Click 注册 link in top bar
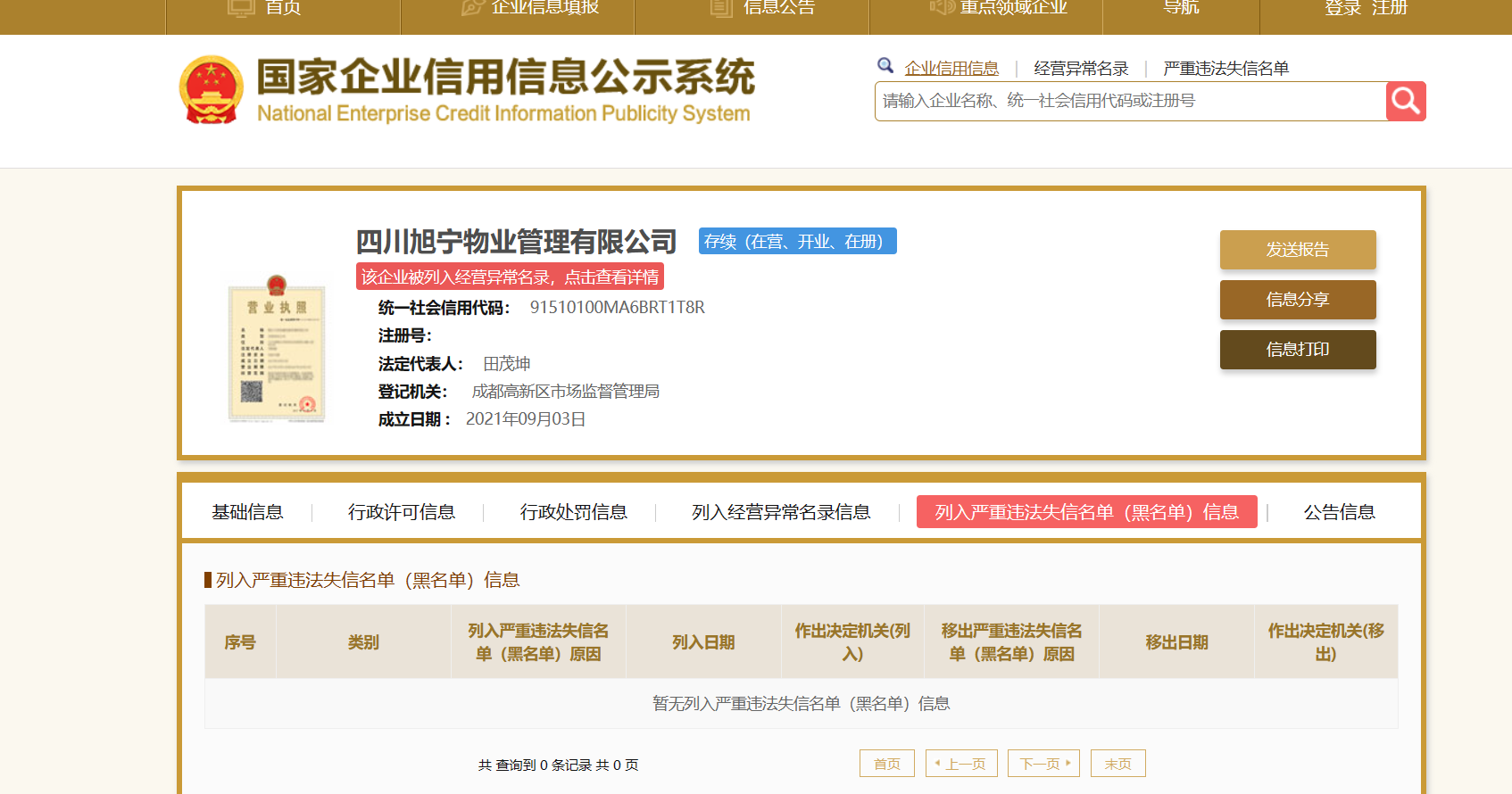Screen dimensions: 1512x794 [1390, 8]
